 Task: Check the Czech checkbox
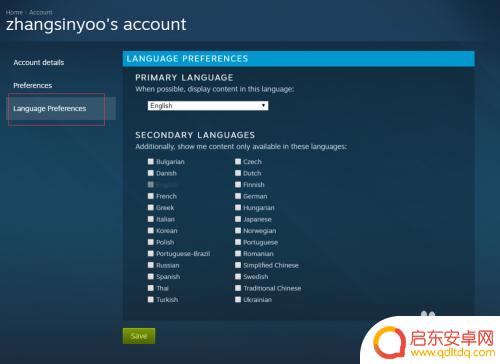[x=238, y=161]
